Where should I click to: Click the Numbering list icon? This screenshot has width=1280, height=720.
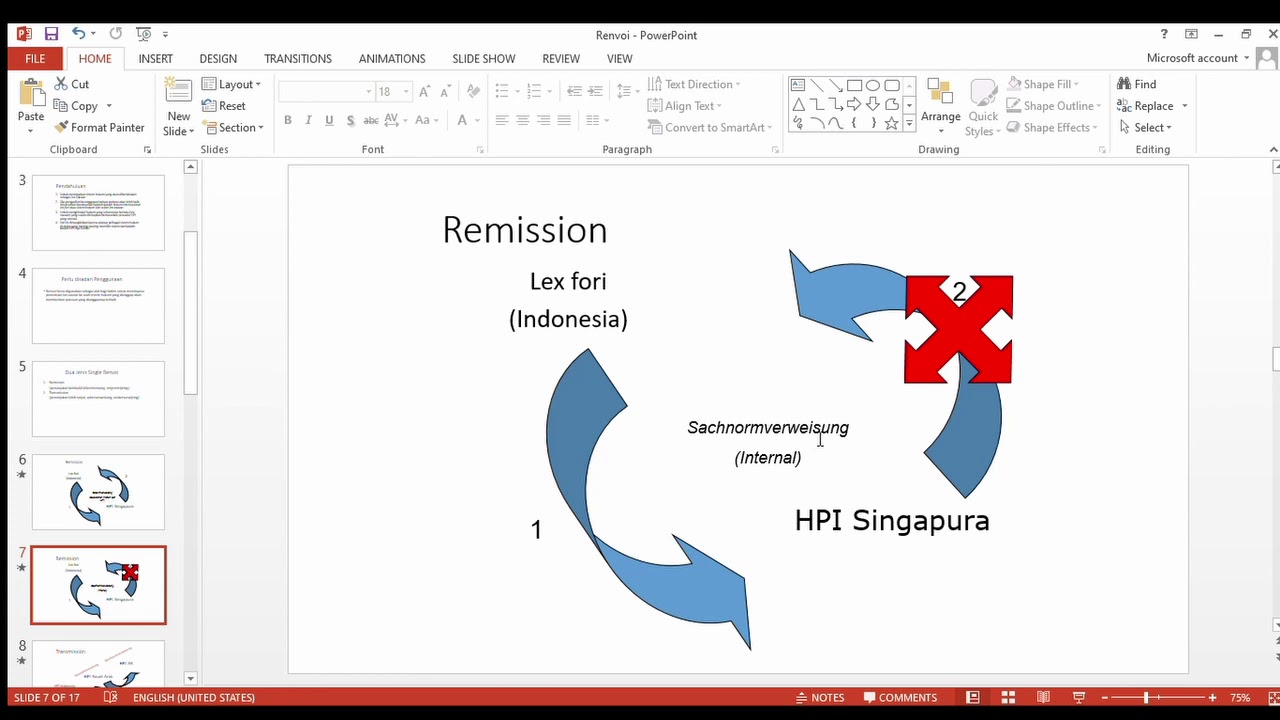[535, 91]
